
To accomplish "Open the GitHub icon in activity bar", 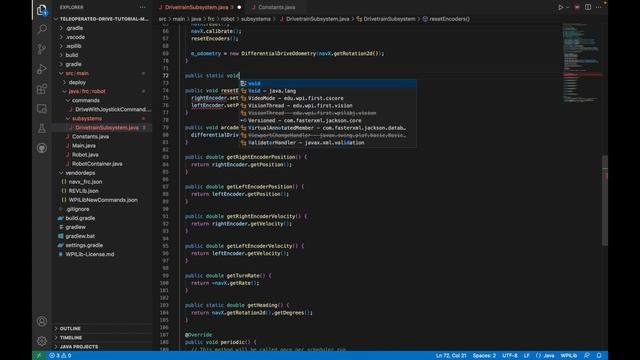I will pyautogui.click(x=42, y=148).
